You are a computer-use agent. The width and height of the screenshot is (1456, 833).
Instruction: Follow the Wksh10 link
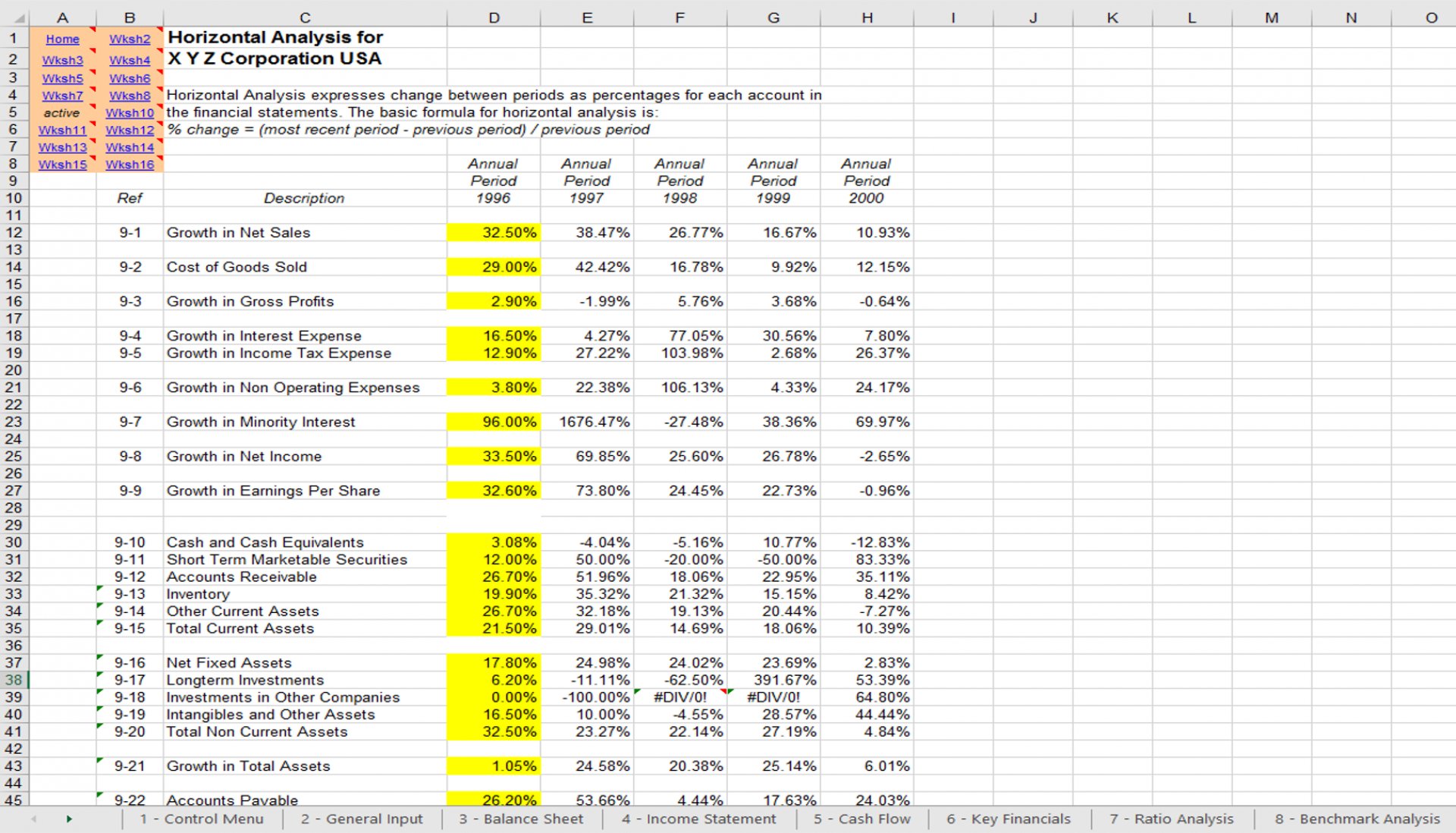click(x=130, y=112)
